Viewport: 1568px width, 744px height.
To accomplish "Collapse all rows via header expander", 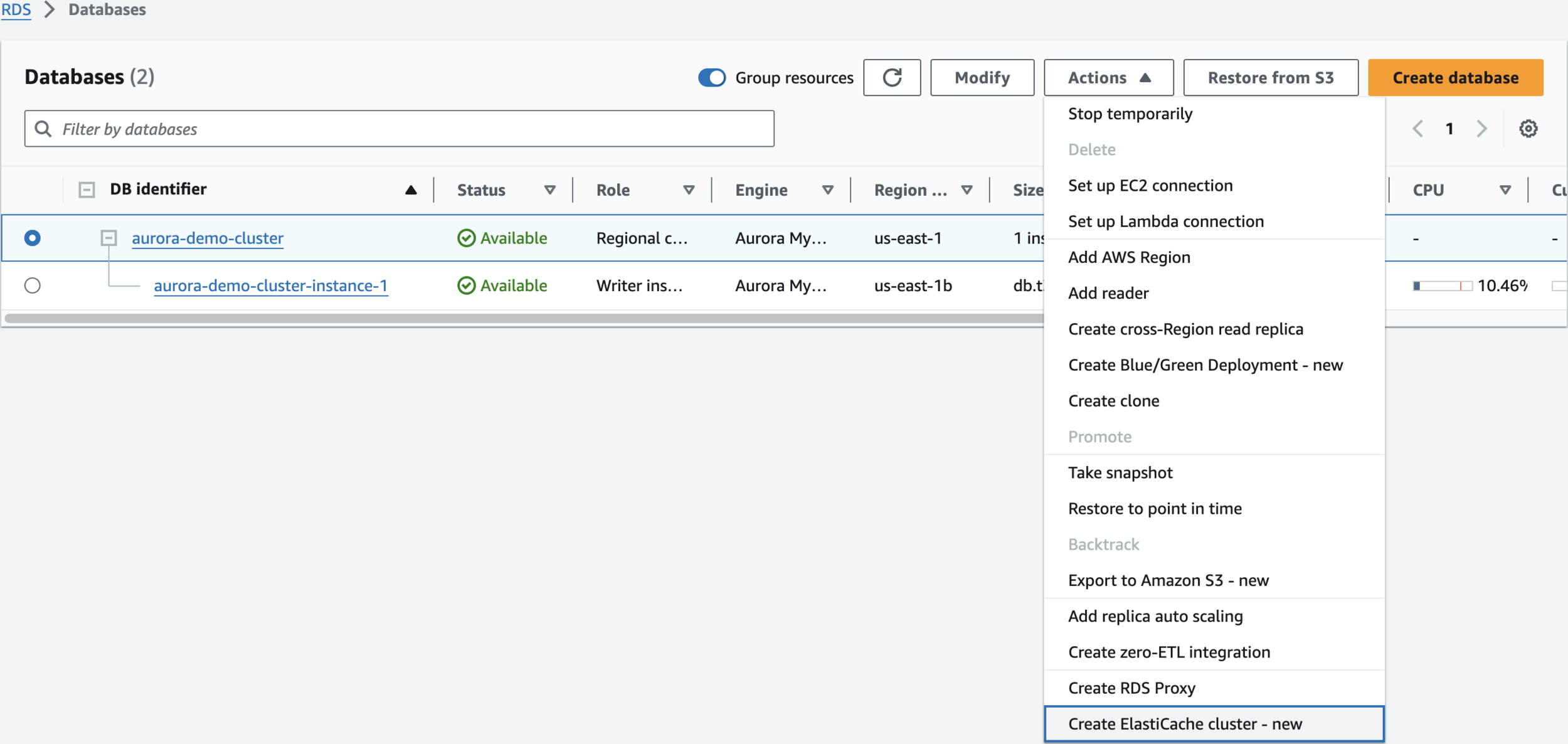I will 87,189.
